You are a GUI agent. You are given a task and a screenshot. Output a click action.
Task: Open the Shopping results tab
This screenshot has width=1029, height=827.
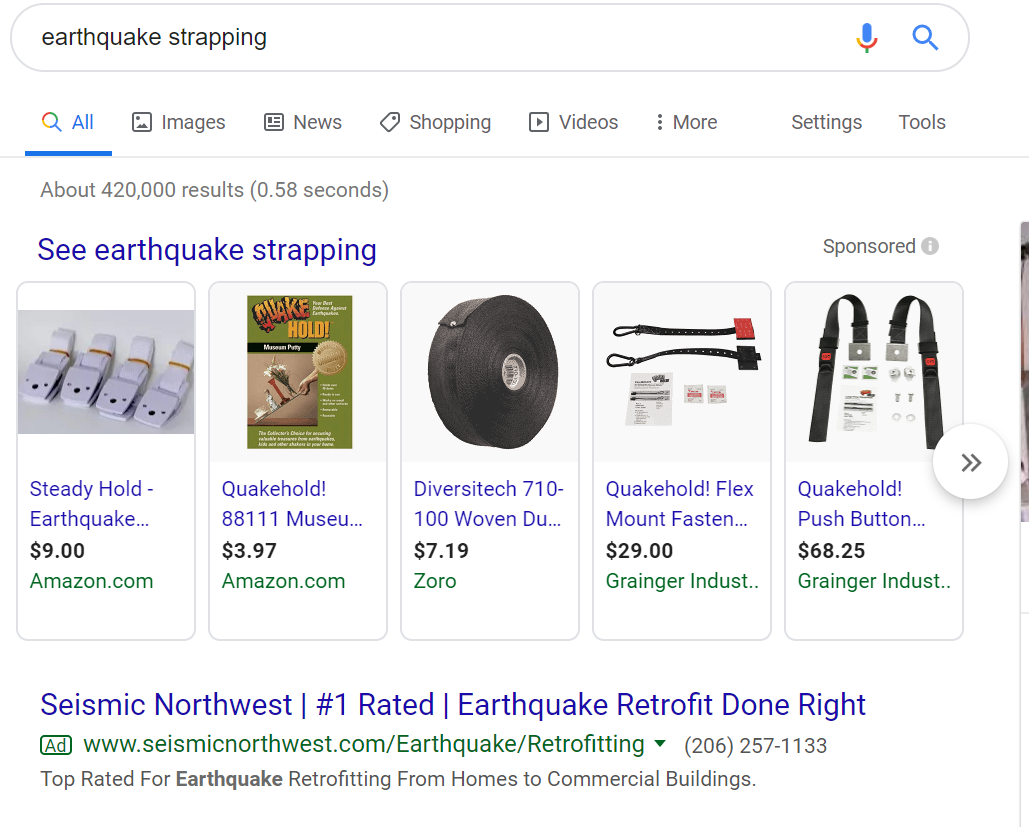[x=435, y=122]
